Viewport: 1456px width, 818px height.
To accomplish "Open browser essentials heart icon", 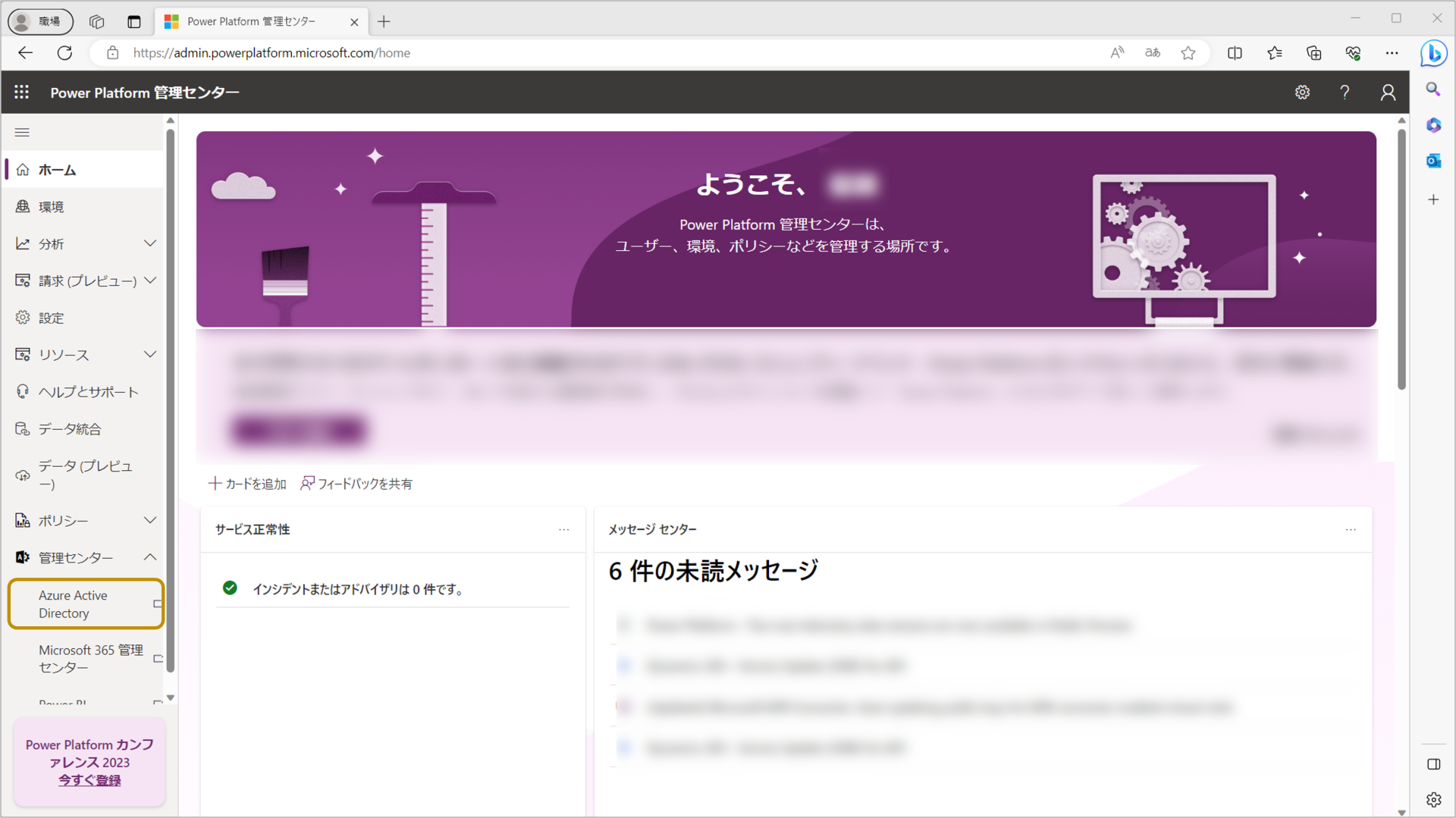I will tap(1353, 52).
